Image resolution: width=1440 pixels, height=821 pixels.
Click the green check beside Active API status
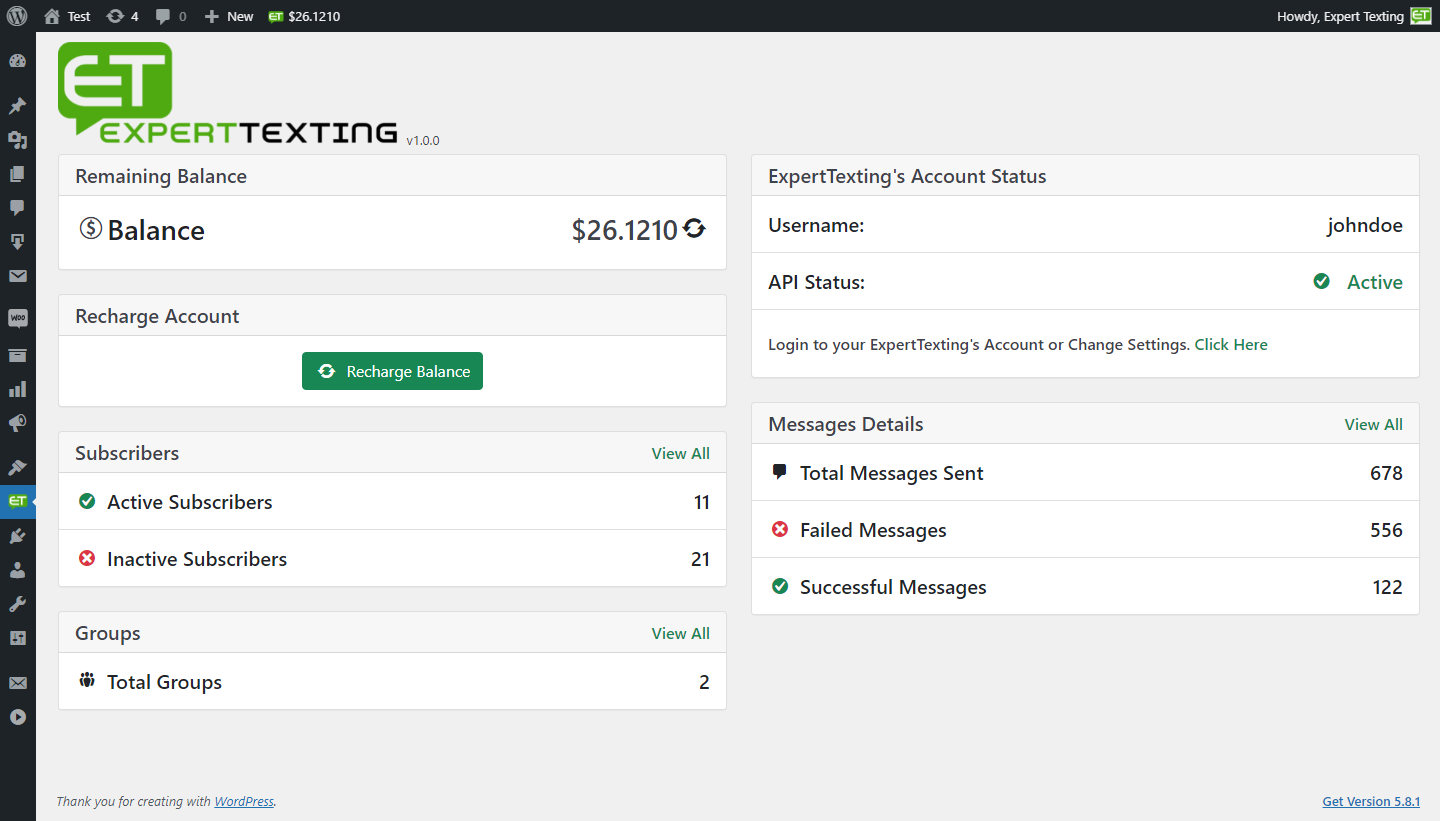[x=1322, y=282]
